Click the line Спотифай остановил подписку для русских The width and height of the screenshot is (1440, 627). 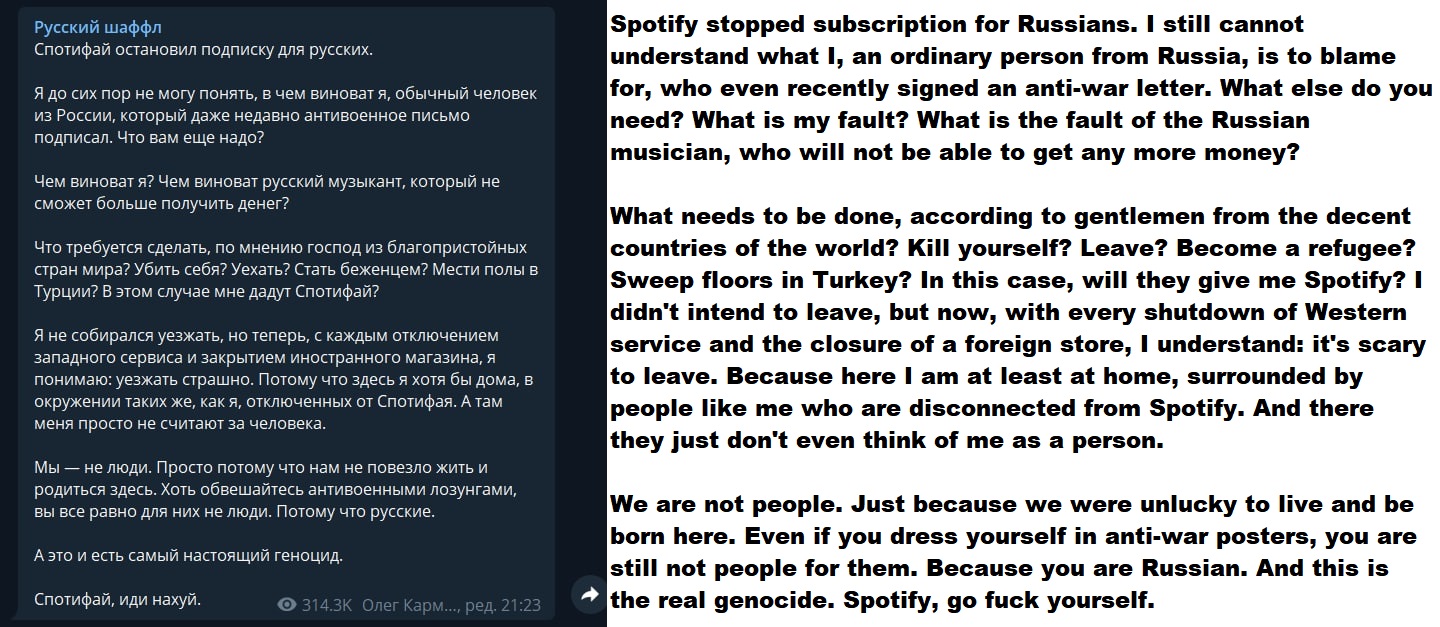189,49
